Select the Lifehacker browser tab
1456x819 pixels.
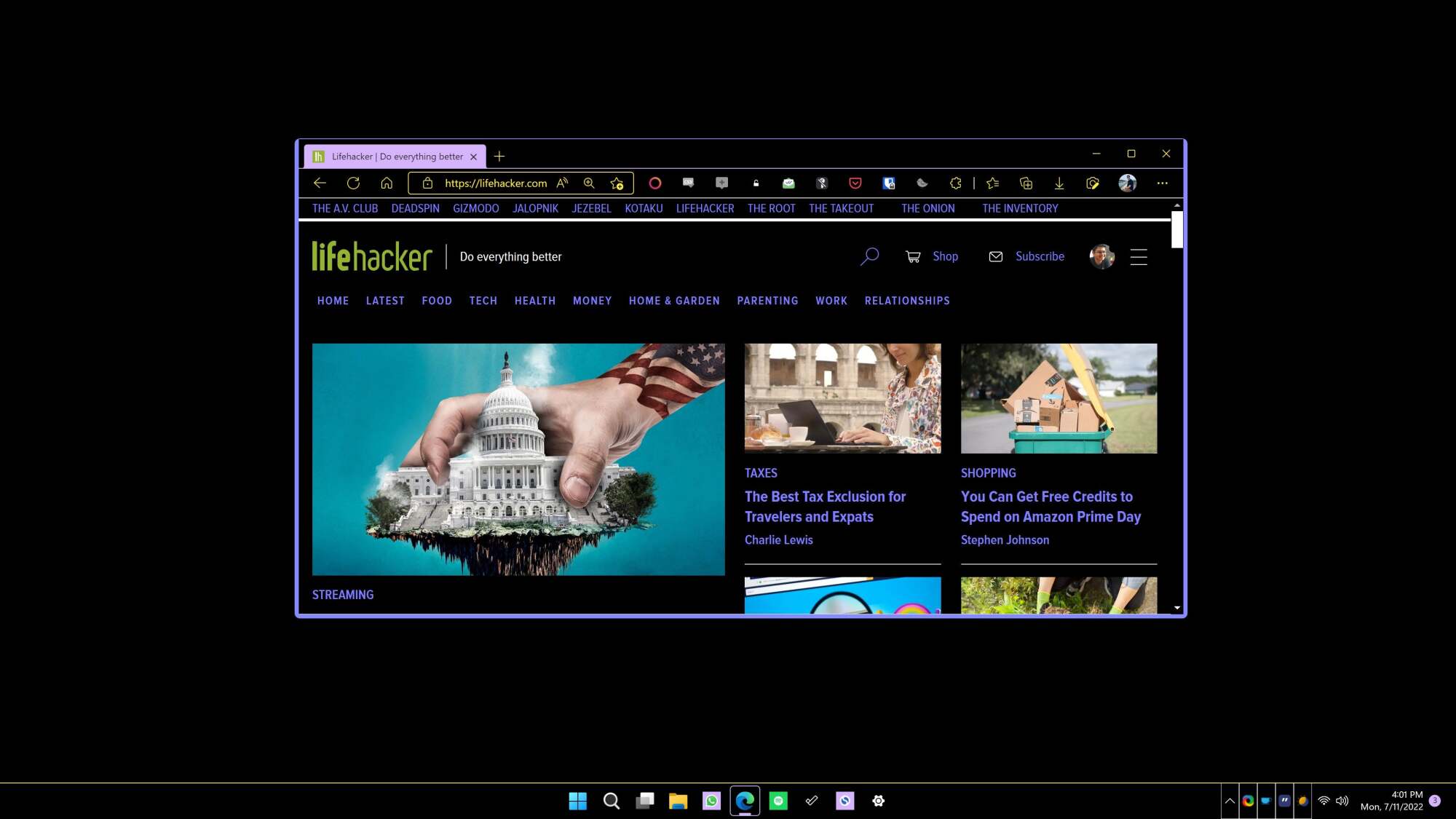point(395,157)
